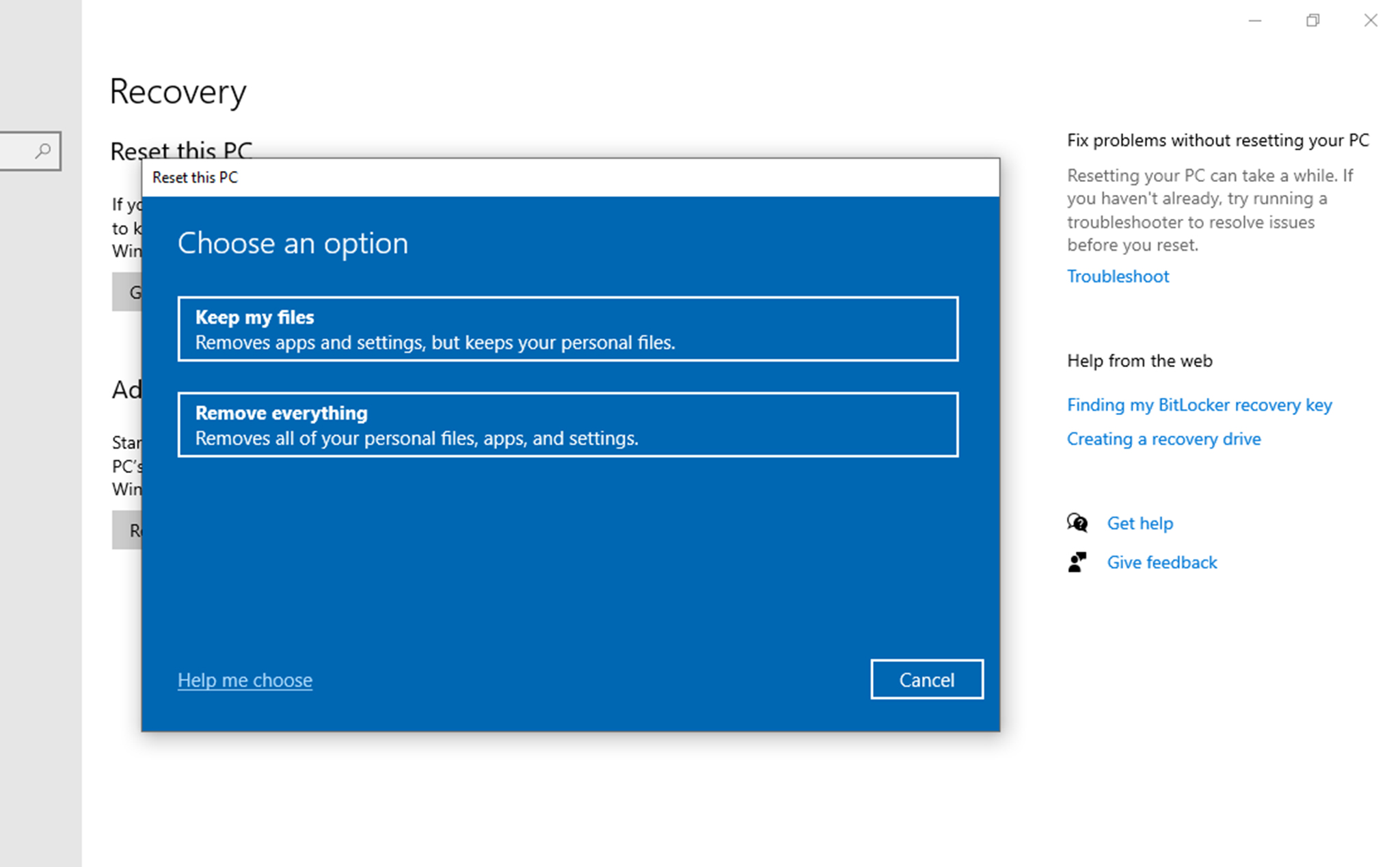
Task: Click the partially hidden Get started button
Action: click(x=128, y=292)
